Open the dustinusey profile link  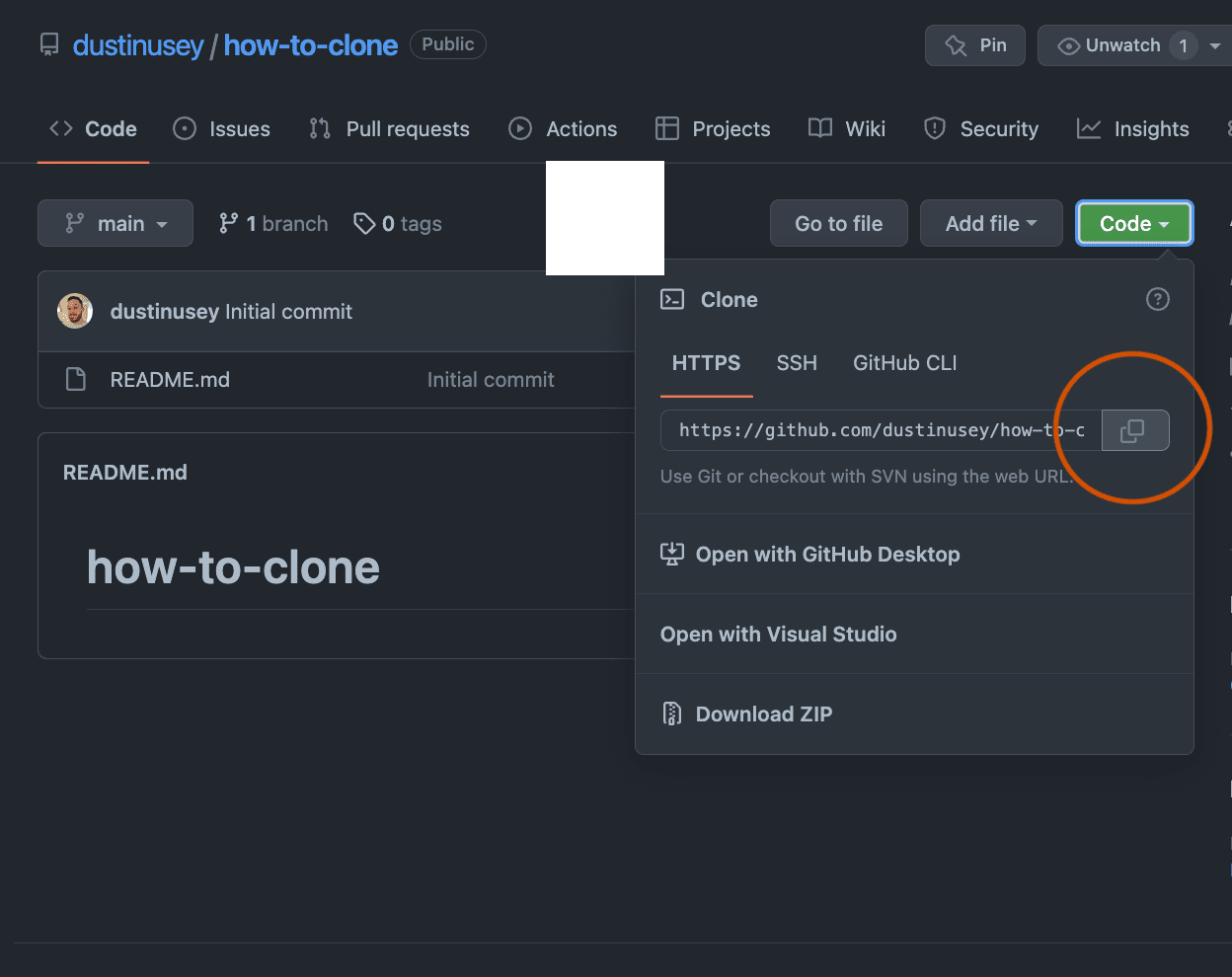point(138,44)
